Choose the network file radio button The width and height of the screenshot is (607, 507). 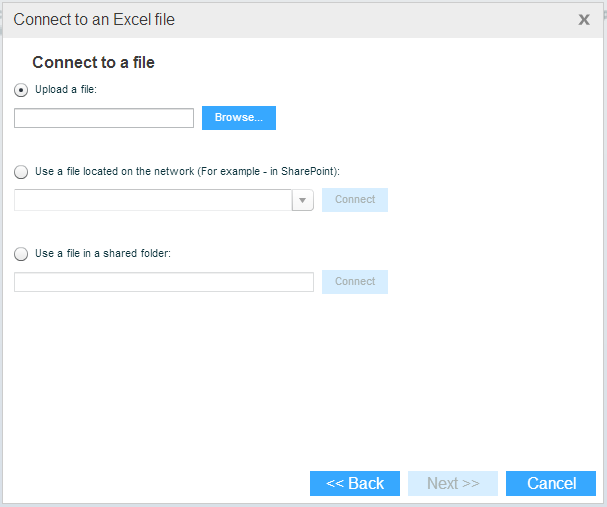(21, 172)
